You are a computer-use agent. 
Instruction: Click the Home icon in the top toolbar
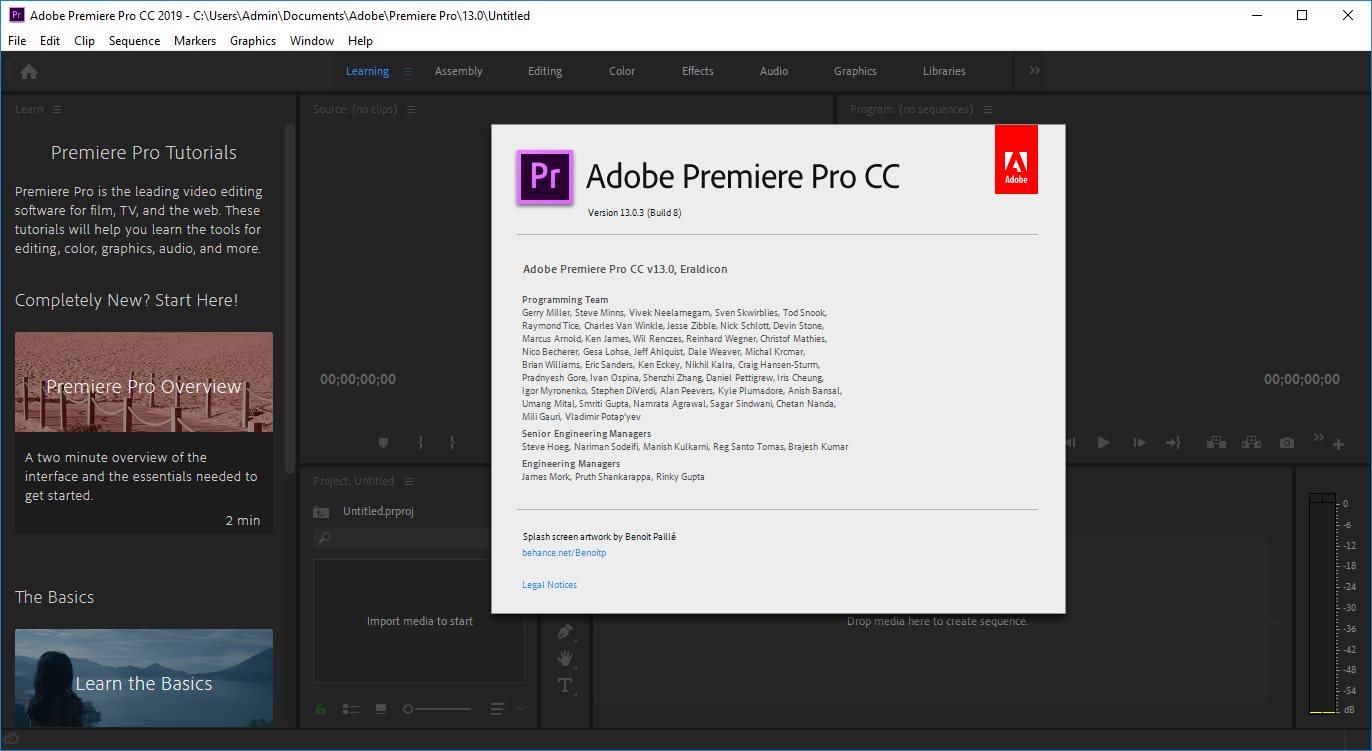[28, 71]
